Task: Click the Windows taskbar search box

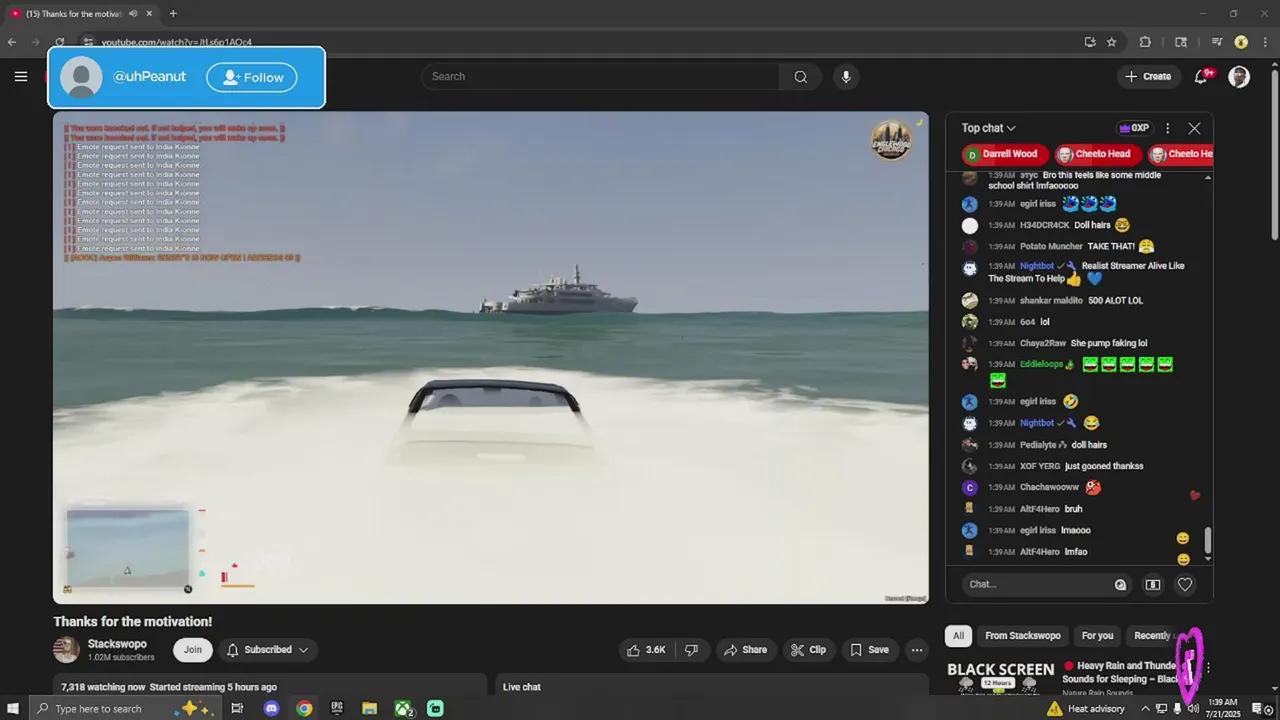Action: tap(124, 709)
